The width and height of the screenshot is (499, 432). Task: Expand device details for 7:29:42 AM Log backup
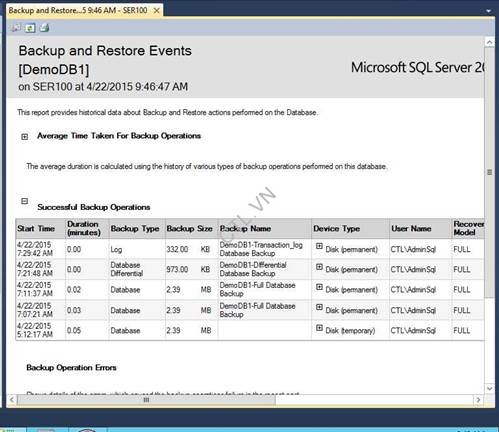tap(319, 246)
